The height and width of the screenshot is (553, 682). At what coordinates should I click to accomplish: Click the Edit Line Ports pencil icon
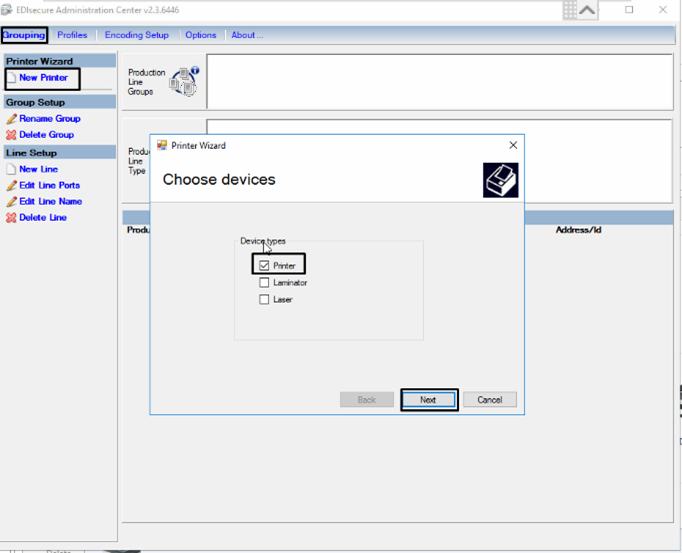(11, 186)
